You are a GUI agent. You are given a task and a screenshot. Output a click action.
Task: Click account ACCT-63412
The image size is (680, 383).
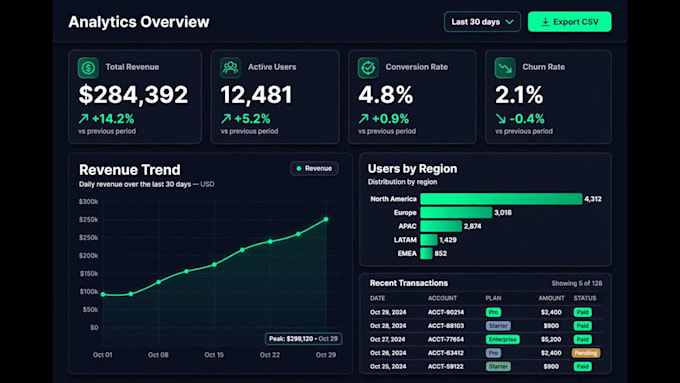pos(446,353)
